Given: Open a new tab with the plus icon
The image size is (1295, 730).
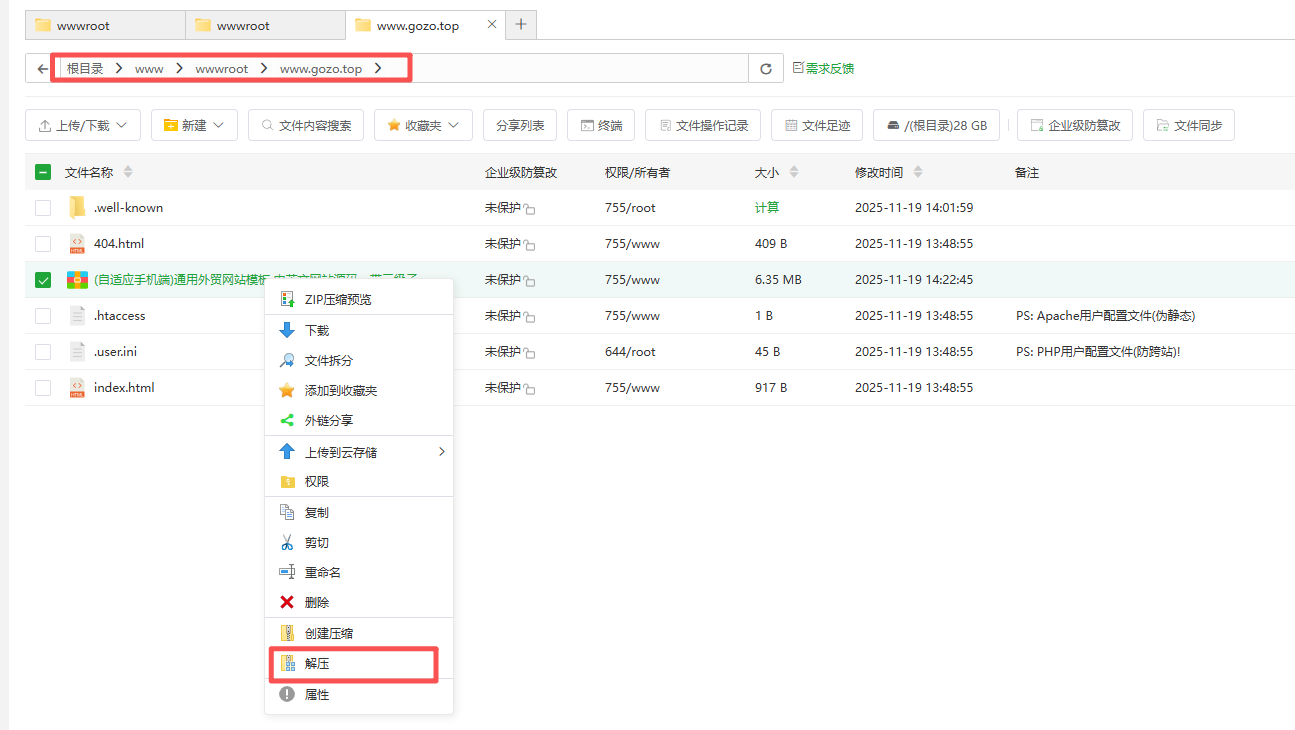Looking at the screenshot, I should [521, 24].
